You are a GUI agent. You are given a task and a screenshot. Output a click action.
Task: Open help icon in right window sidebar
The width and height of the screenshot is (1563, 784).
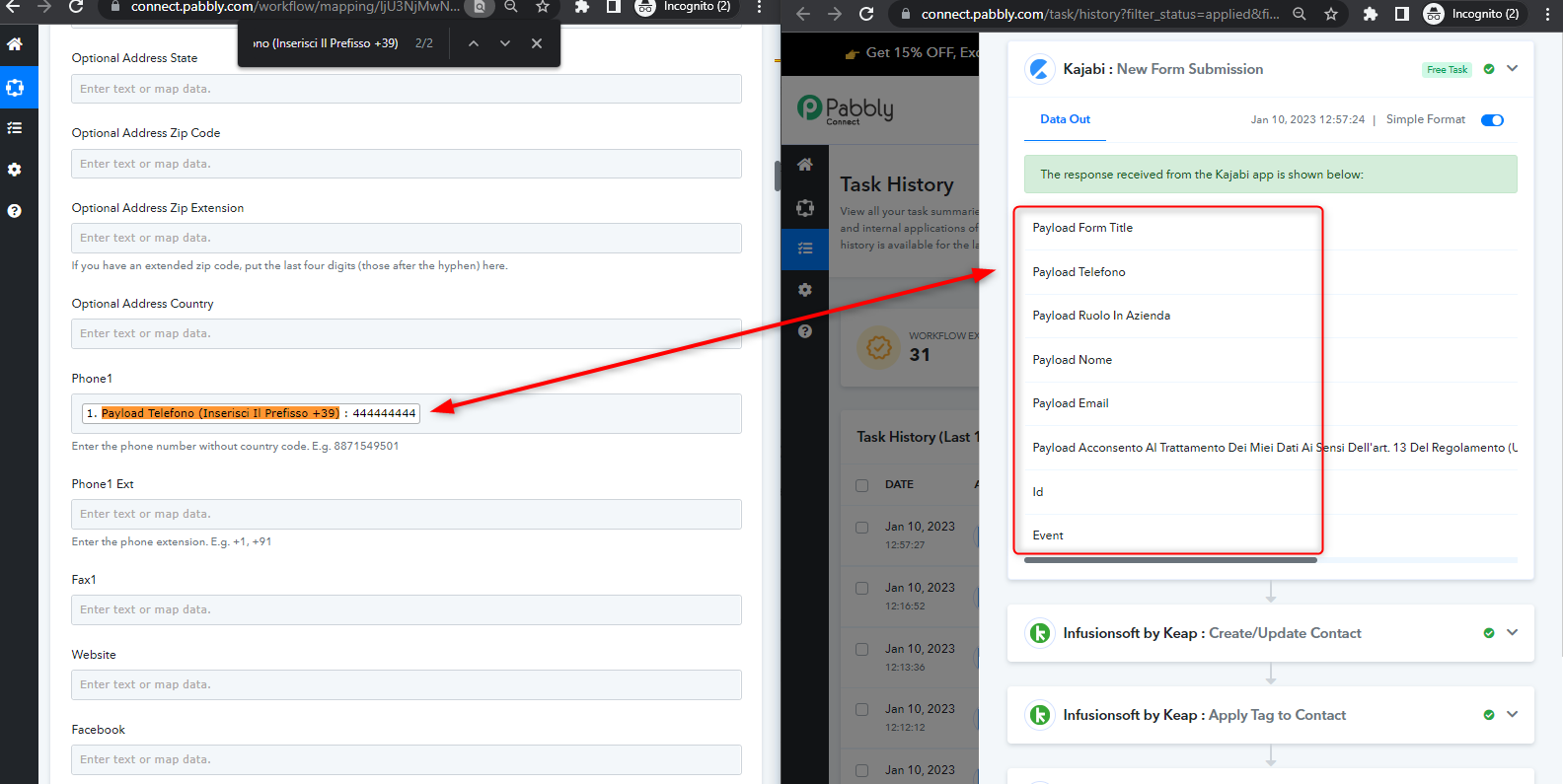coord(805,331)
